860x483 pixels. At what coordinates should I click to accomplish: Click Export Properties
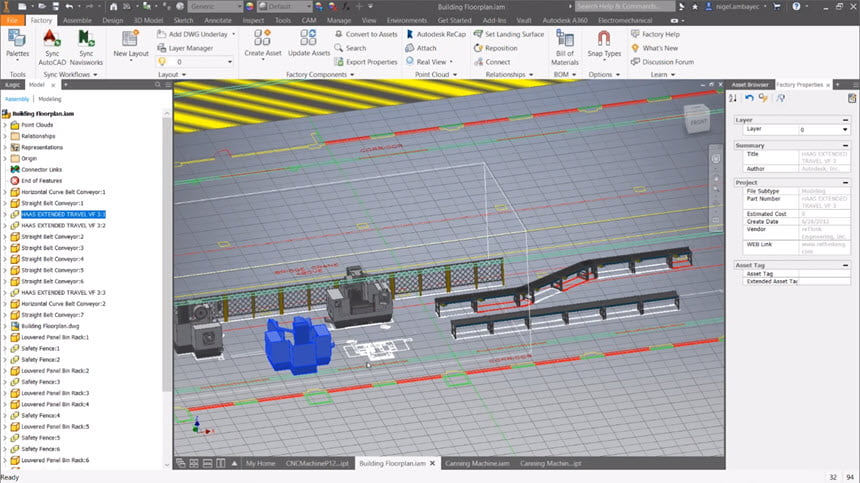[366, 62]
